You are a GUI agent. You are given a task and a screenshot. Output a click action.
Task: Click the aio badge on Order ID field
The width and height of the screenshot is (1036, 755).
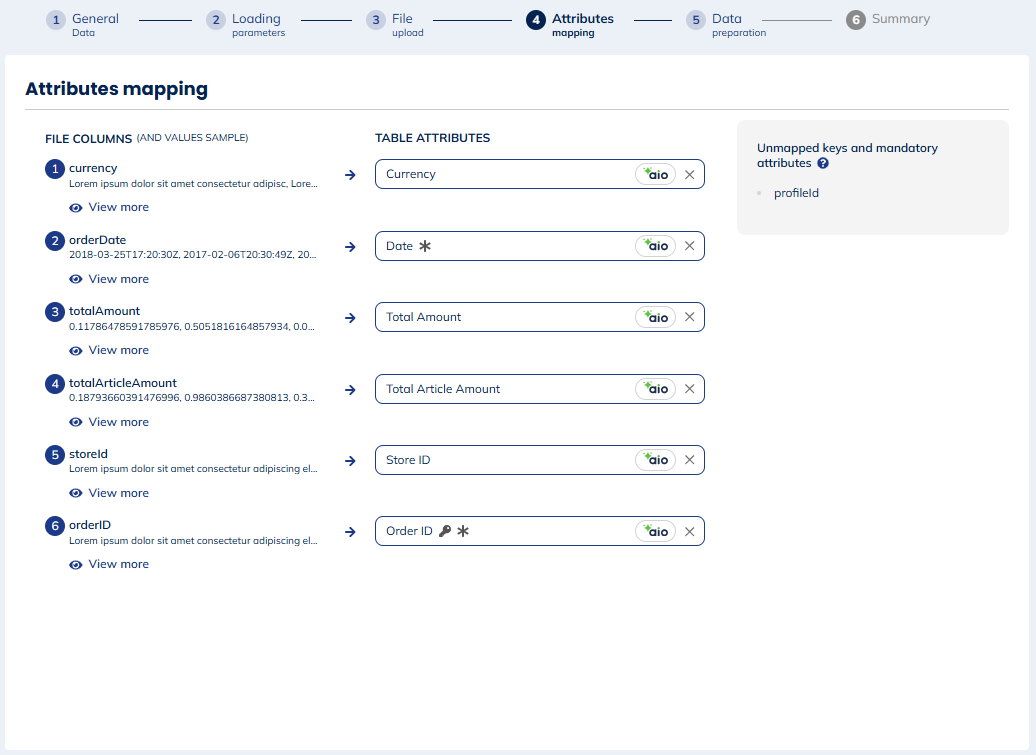(656, 531)
